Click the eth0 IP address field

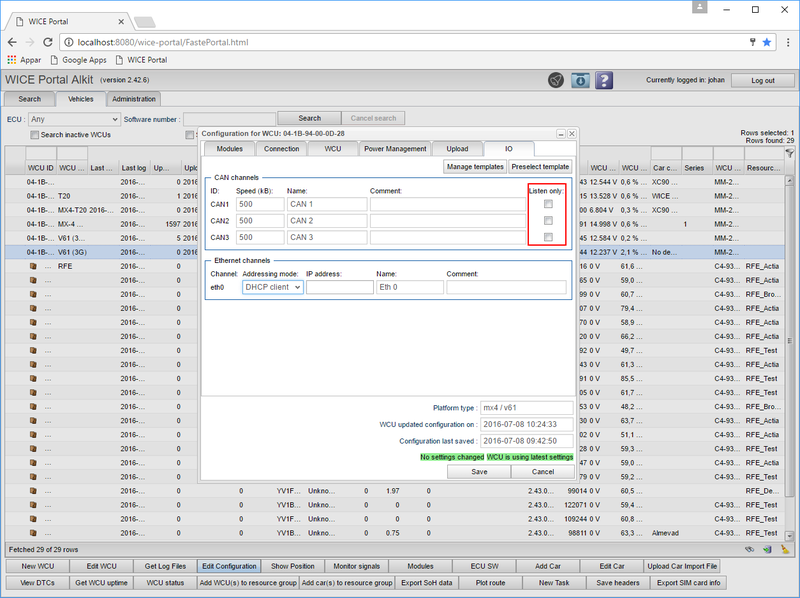click(x=340, y=287)
